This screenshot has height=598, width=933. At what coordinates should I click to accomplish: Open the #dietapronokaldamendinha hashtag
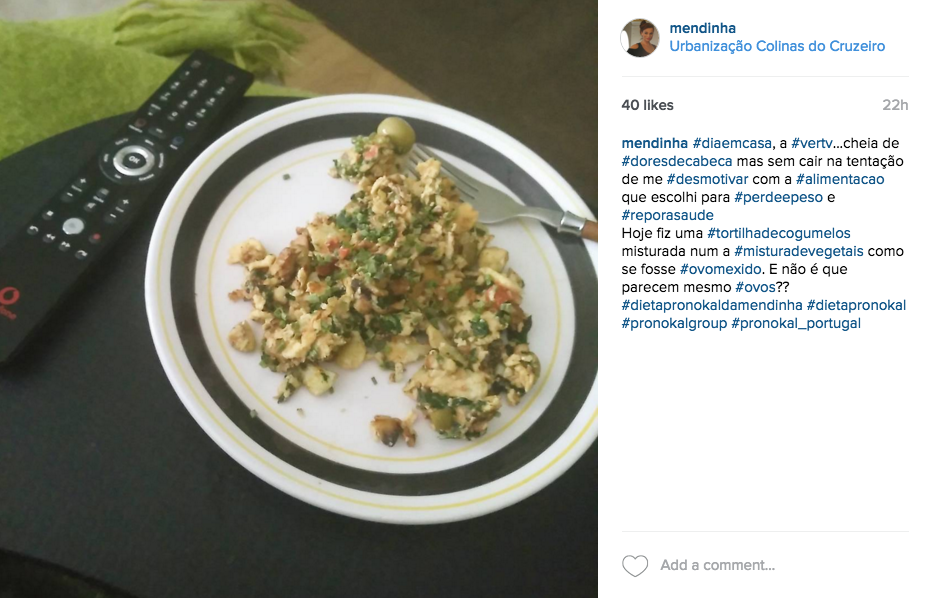coord(712,305)
